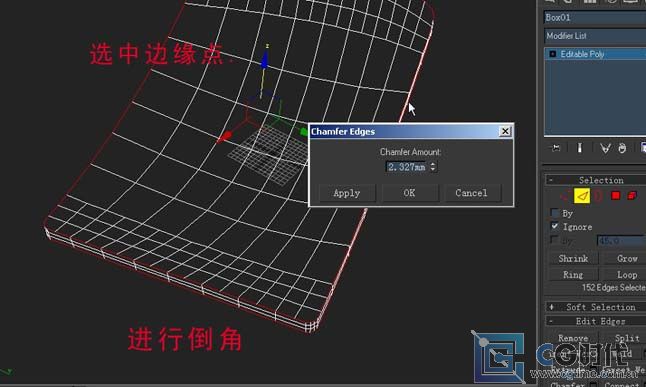Collapse the Edit Edges rollout
646x387 pixels.
(595, 321)
